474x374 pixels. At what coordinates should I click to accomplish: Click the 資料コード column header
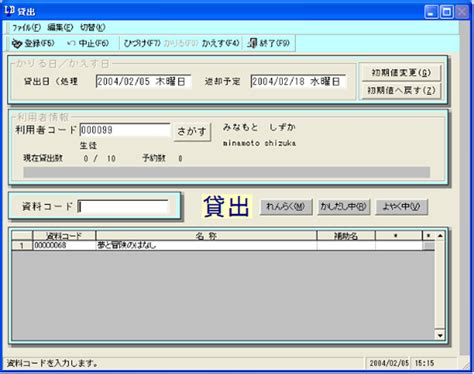click(x=64, y=236)
